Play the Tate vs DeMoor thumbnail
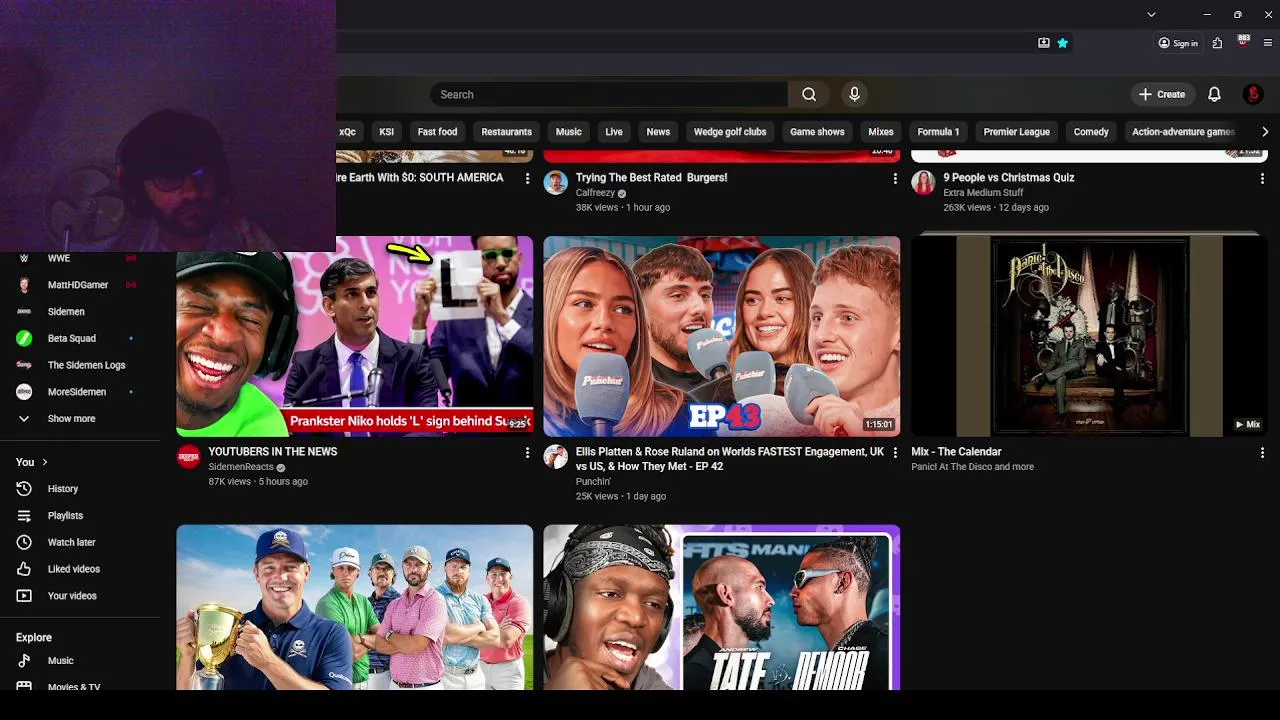The image size is (1280, 720). click(722, 607)
